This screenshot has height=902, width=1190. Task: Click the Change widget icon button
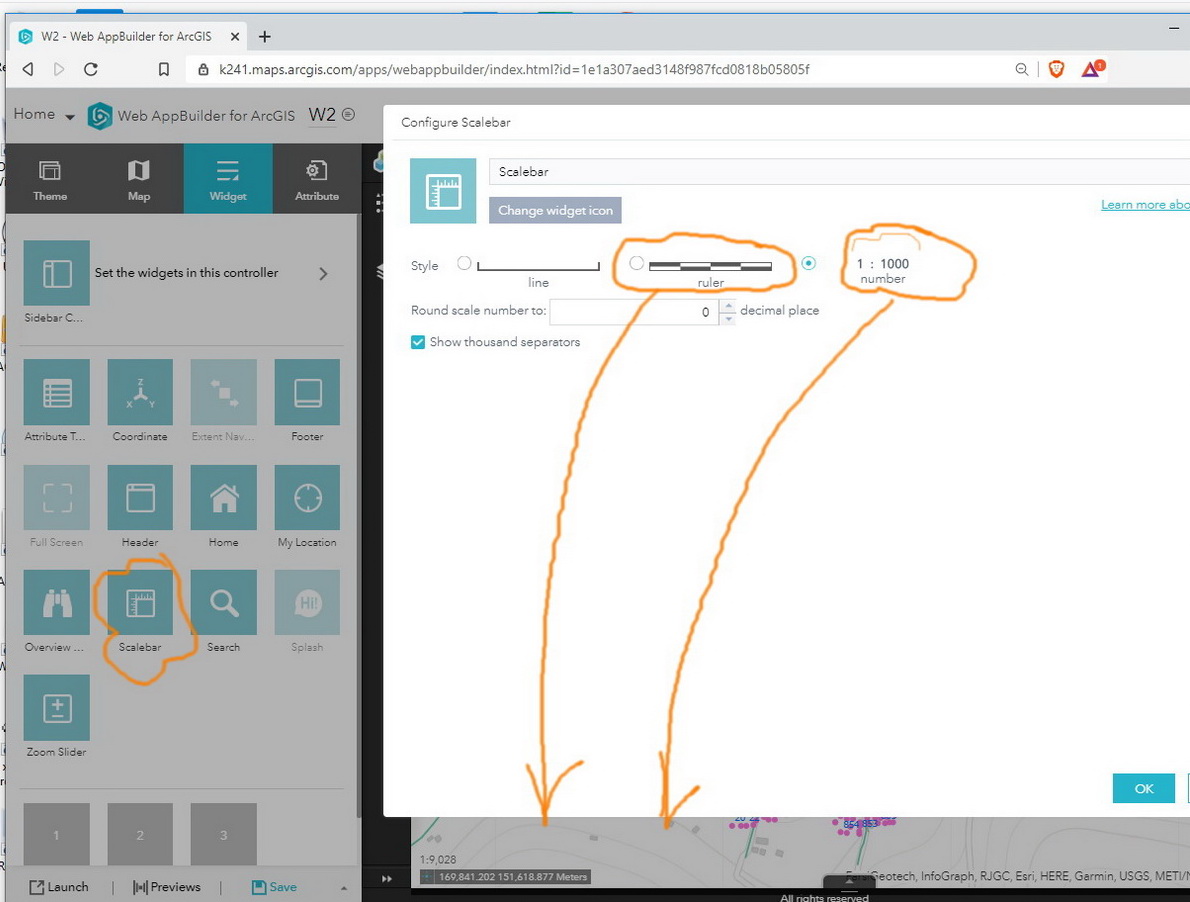point(555,210)
